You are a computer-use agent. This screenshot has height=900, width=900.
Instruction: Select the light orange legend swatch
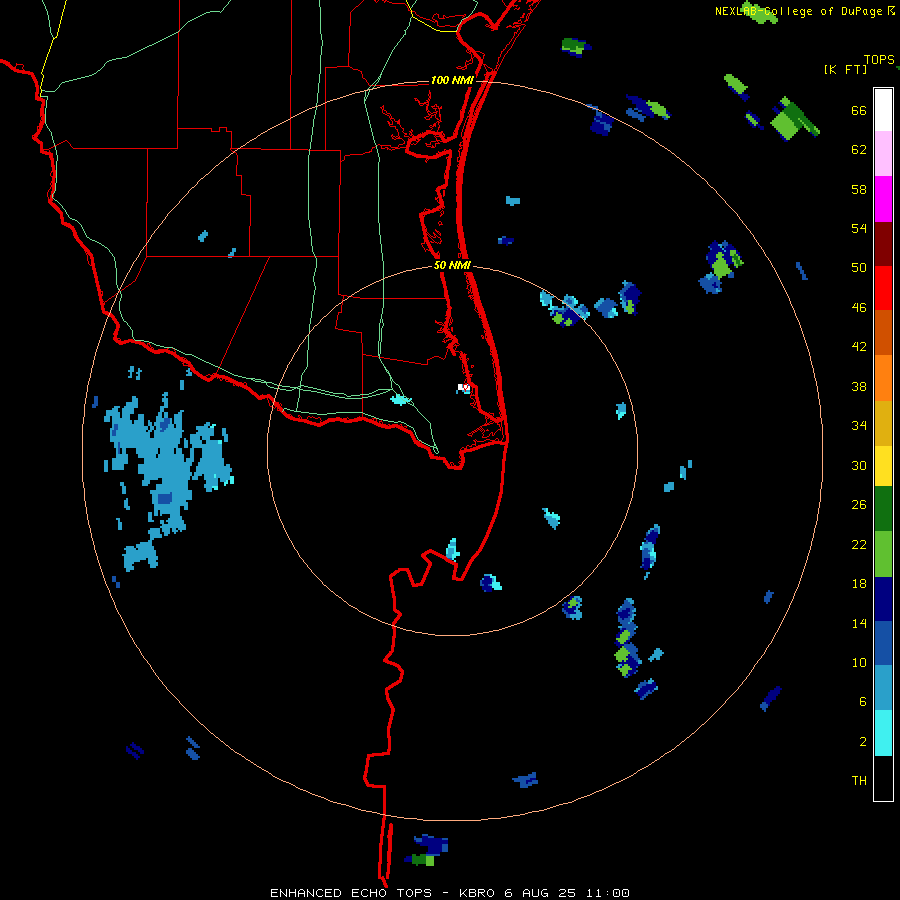[883, 378]
